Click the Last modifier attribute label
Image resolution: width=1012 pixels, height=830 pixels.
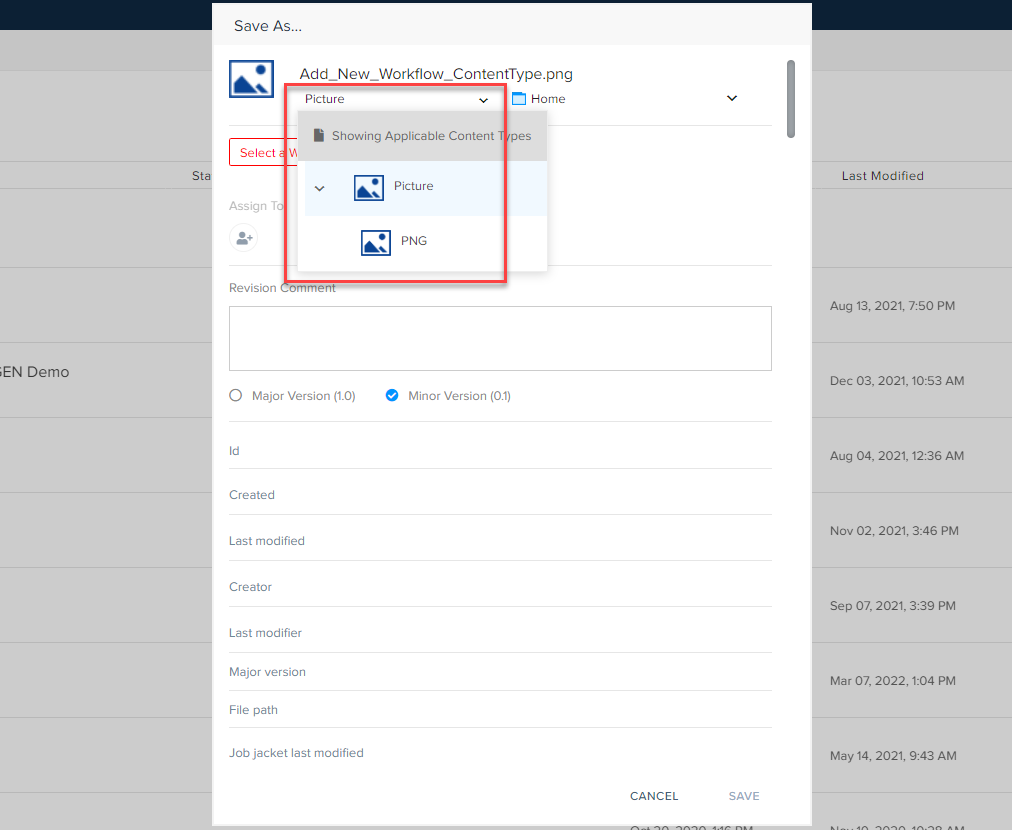(x=265, y=633)
